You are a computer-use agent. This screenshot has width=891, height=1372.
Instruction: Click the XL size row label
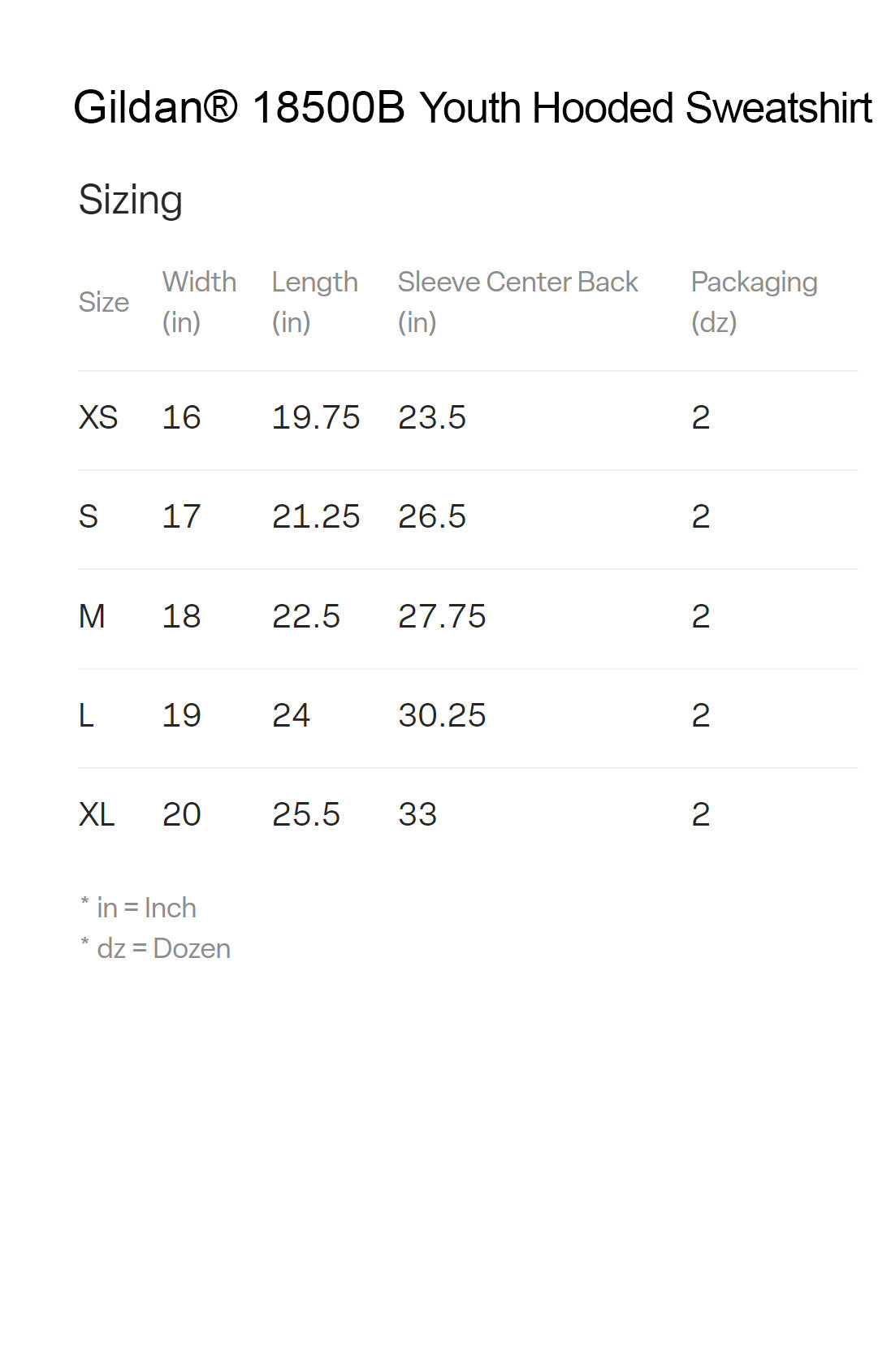[x=97, y=814]
